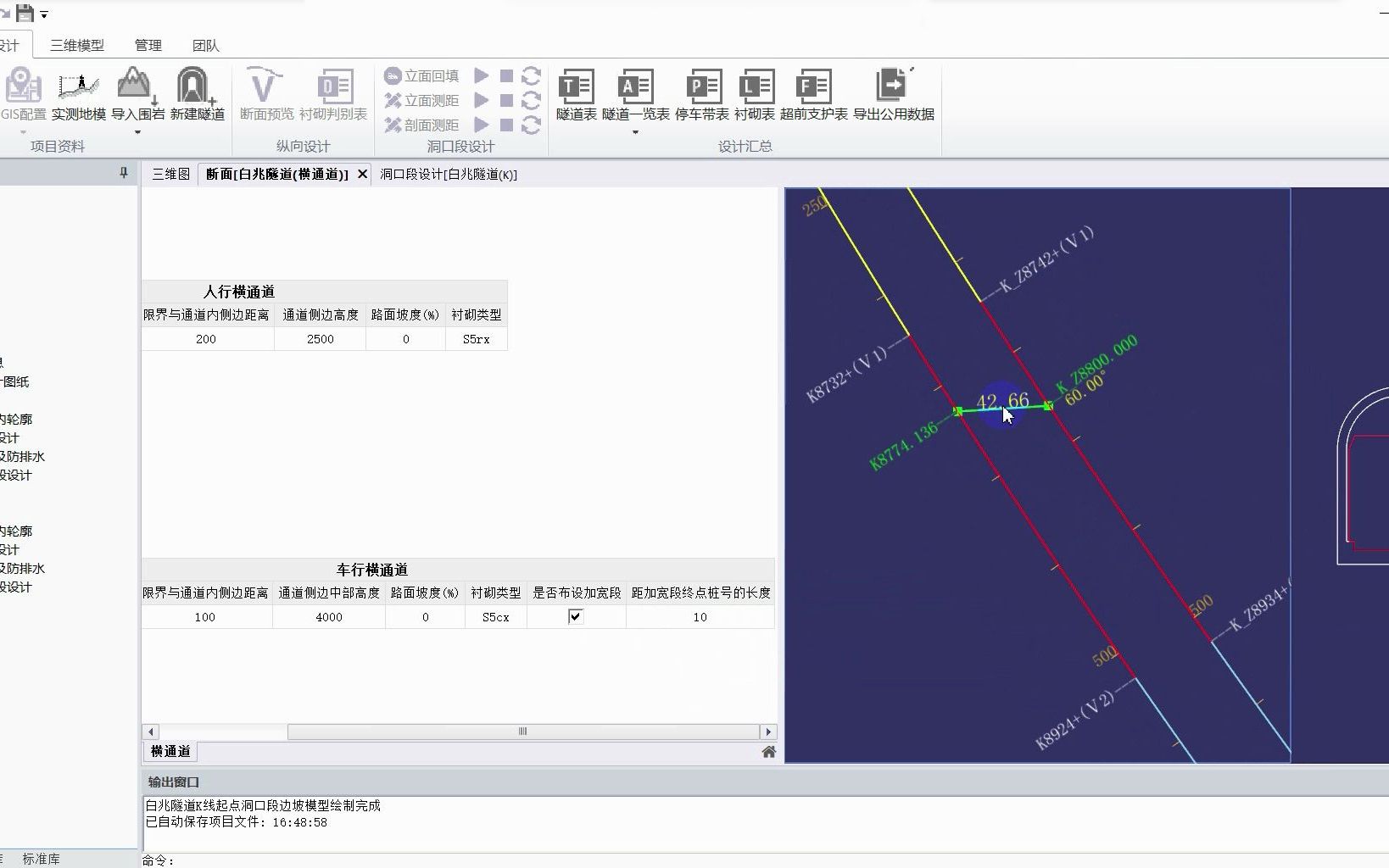Run the 立面回填 command with play button
The width and height of the screenshot is (1389, 868).
point(483,75)
